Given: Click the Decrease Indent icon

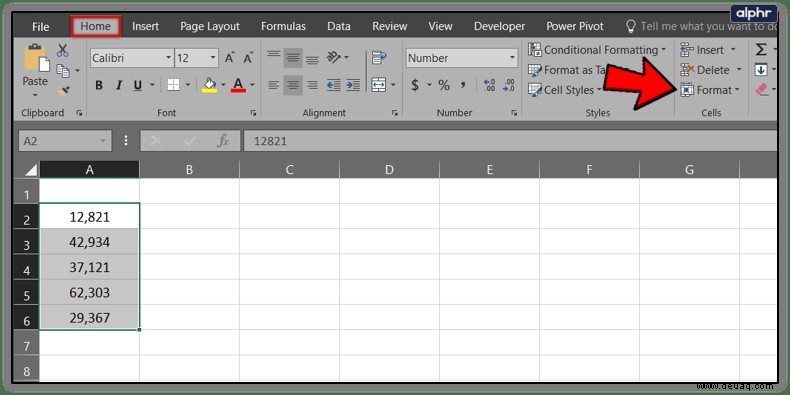Looking at the screenshot, I should click(334, 85).
